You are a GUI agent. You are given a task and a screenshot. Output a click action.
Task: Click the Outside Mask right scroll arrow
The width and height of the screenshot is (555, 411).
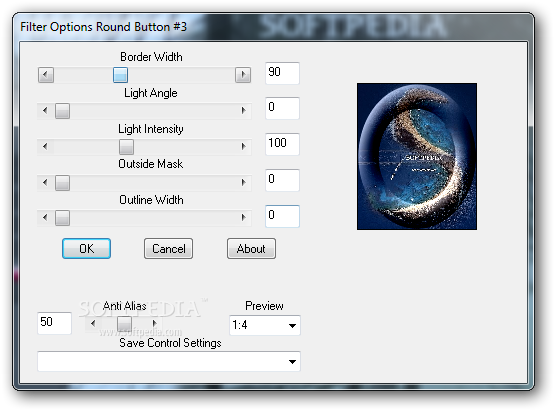243,183
